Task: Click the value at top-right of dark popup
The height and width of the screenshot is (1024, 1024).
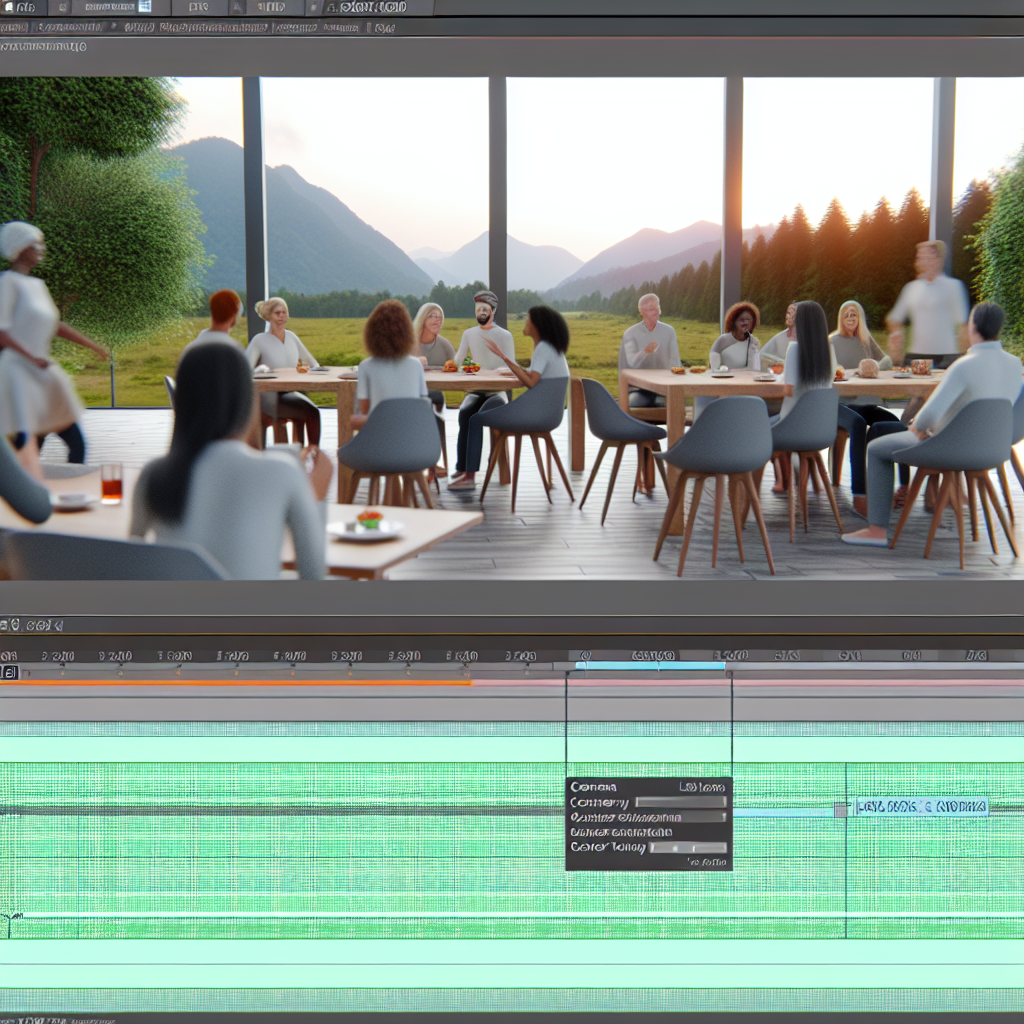Action: [x=702, y=787]
